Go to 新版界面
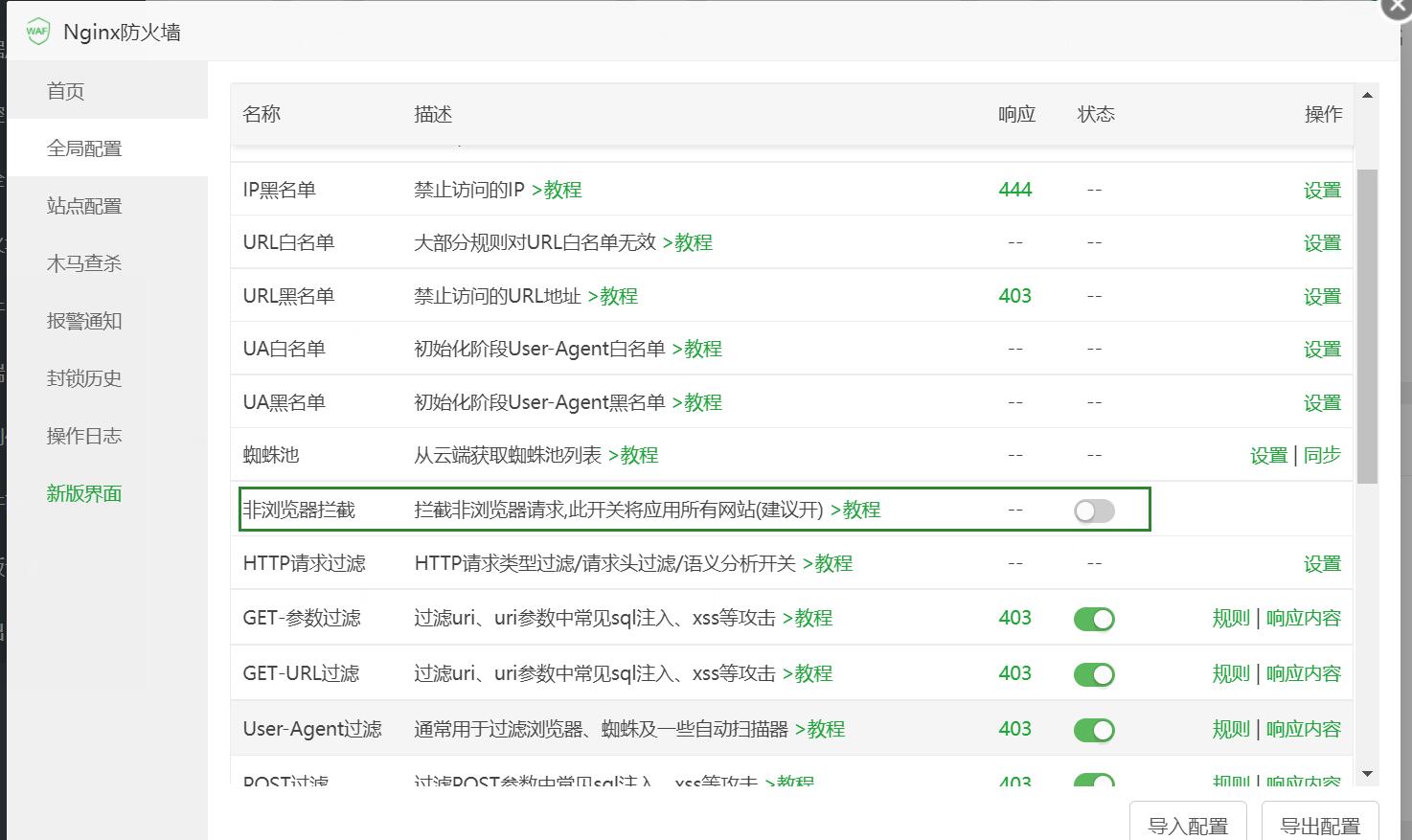 [82, 493]
